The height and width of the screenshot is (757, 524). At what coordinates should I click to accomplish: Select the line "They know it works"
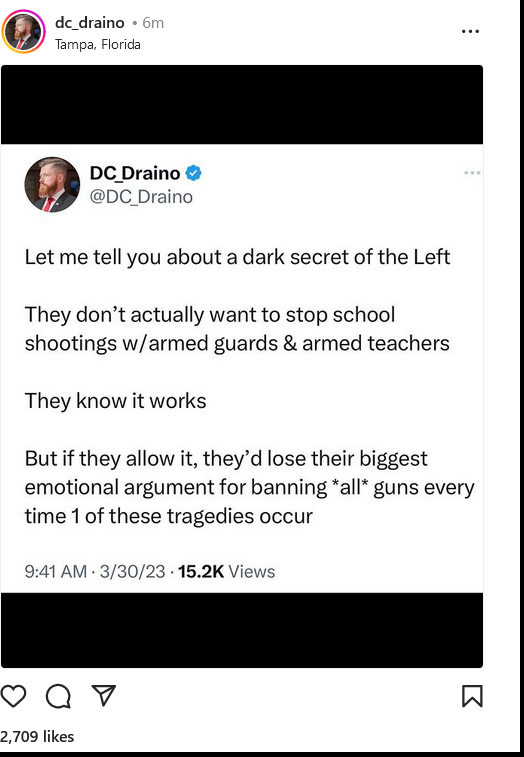pos(115,401)
